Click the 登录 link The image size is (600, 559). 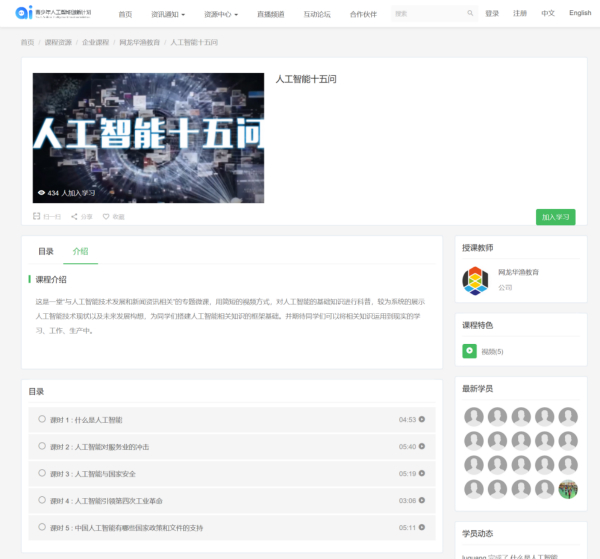coord(492,13)
